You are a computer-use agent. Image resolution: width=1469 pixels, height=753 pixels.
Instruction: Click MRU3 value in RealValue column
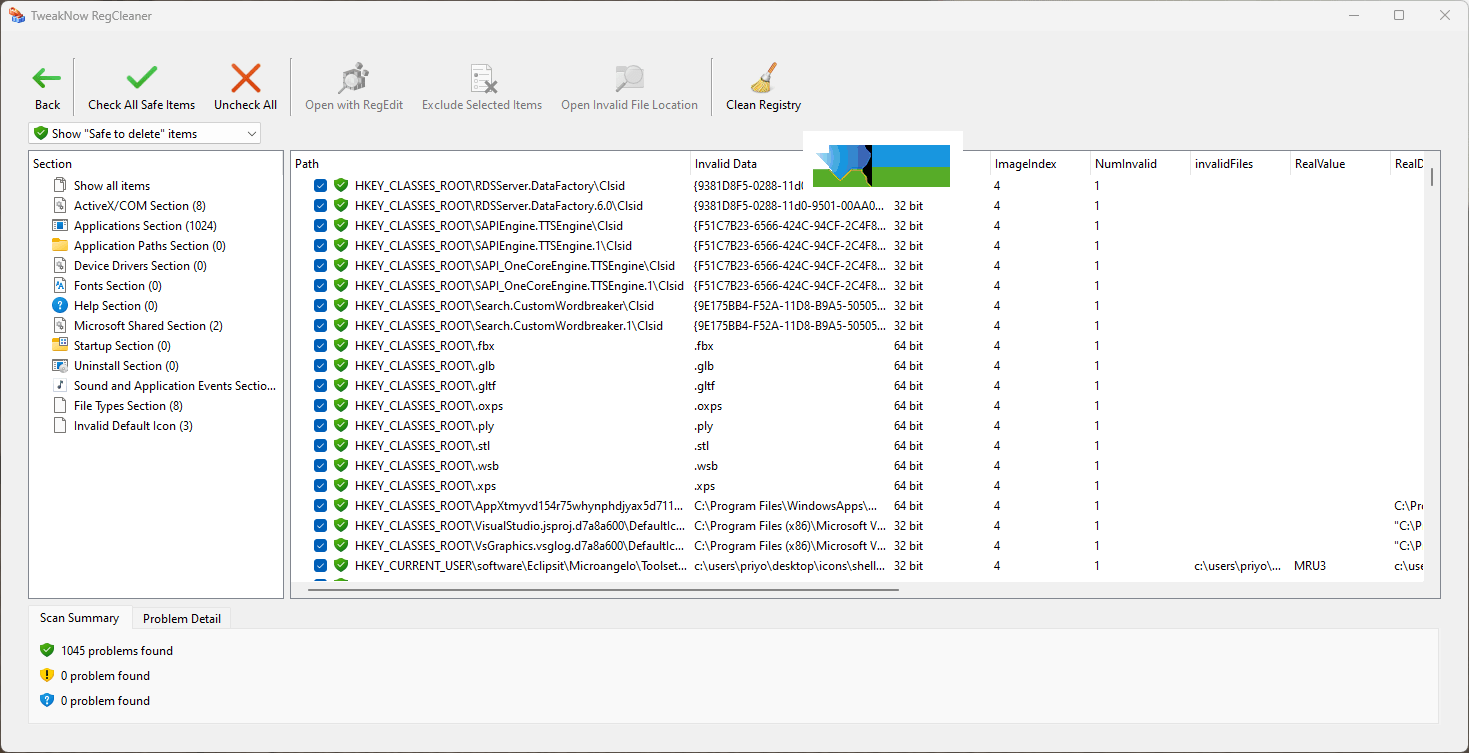coord(1311,565)
